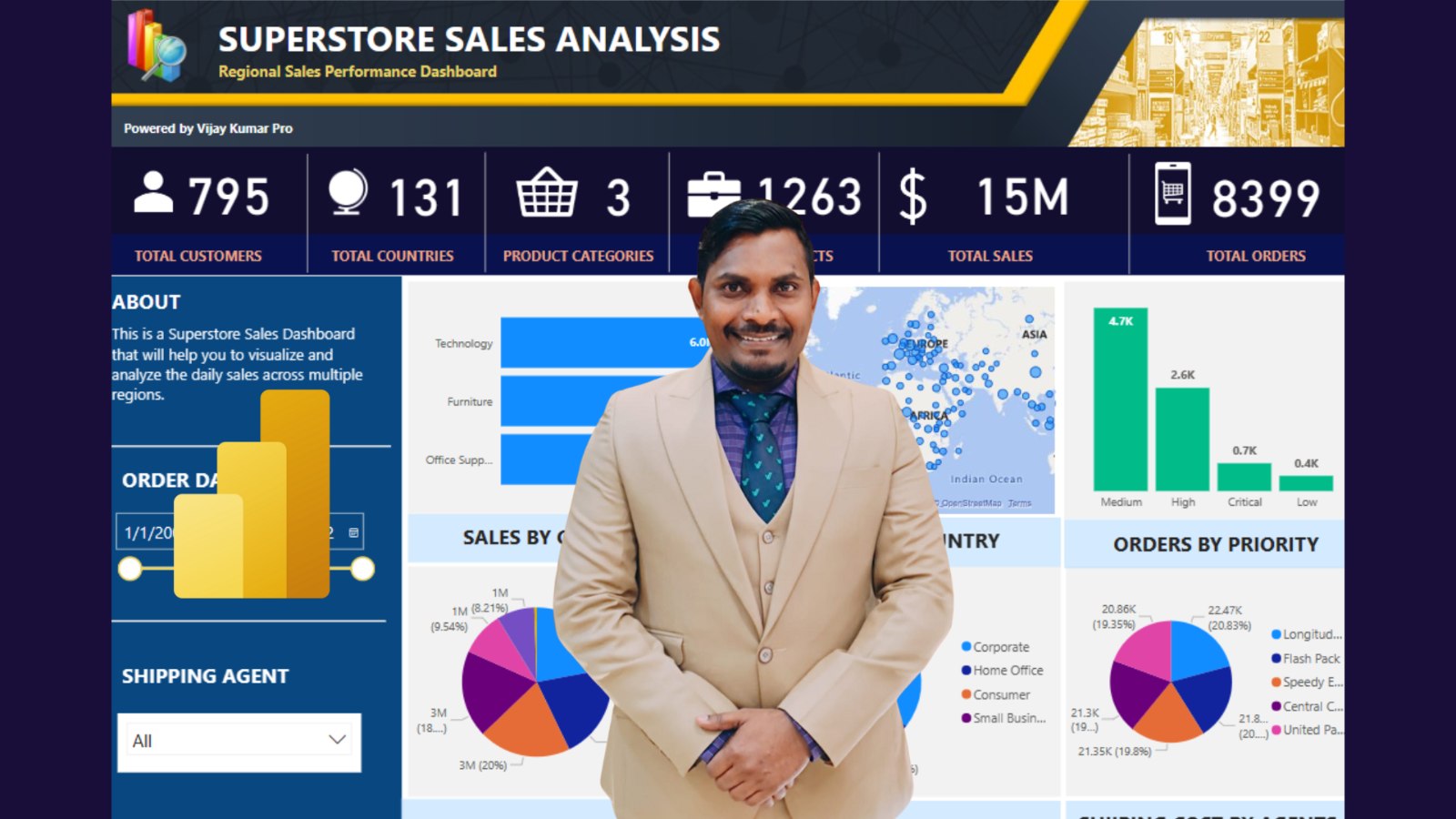This screenshot has width=1456, height=819.
Task: Click the Critical axis label
Action: coord(1244,502)
